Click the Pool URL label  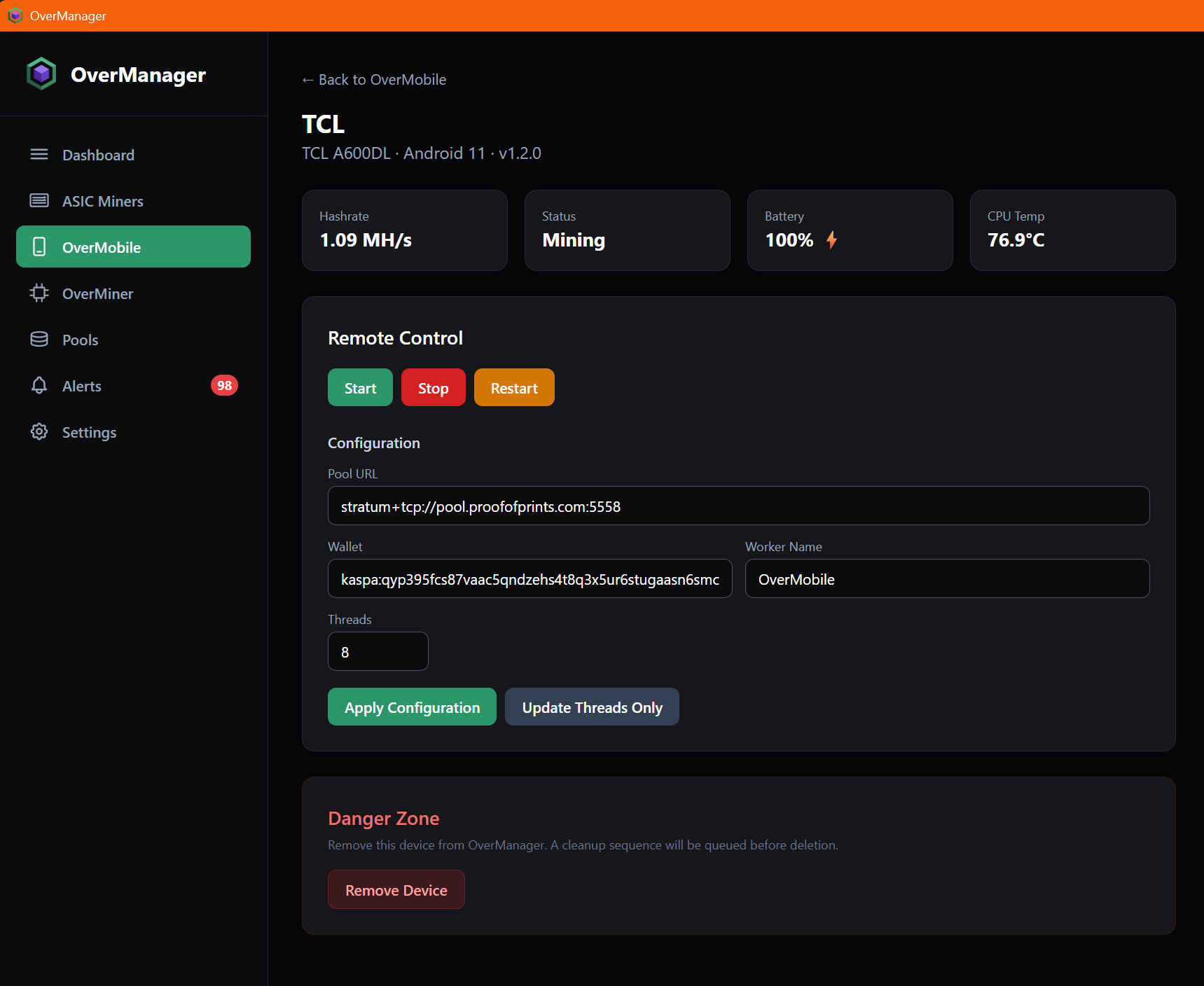point(352,473)
